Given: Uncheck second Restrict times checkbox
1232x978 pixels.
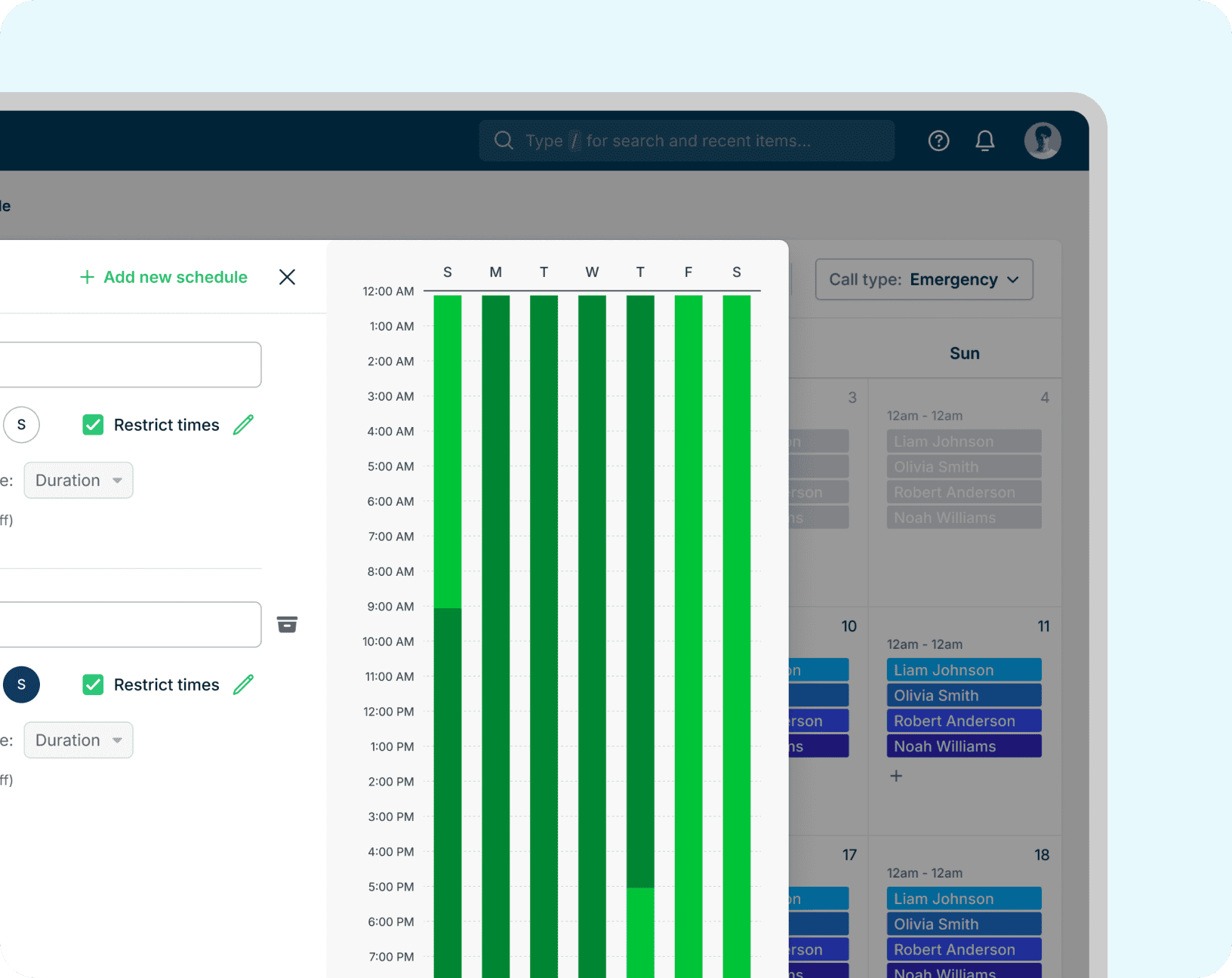Looking at the screenshot, I should [93, 684].
